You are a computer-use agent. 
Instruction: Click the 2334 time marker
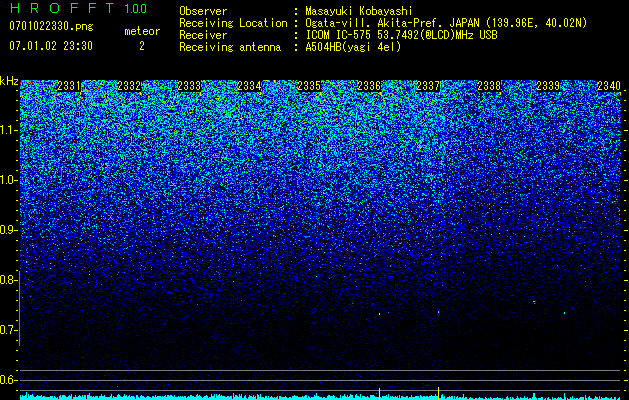[x=249, y=86]
